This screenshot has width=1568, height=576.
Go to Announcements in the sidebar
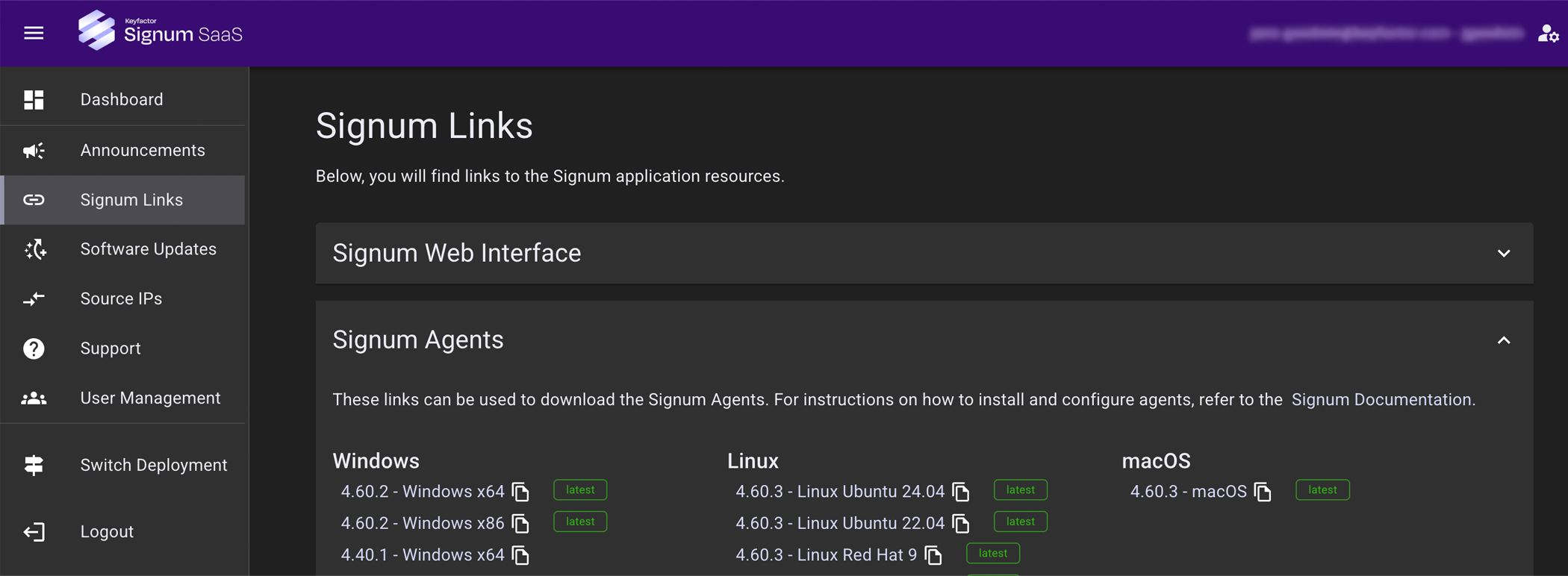(x=142, y=151)
